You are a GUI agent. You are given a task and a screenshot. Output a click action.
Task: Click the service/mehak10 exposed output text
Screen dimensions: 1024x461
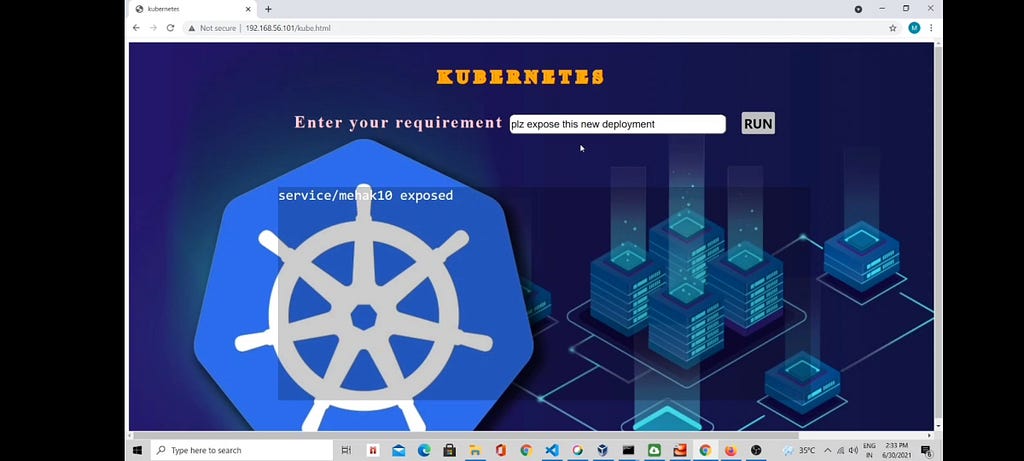pos(366,195)
